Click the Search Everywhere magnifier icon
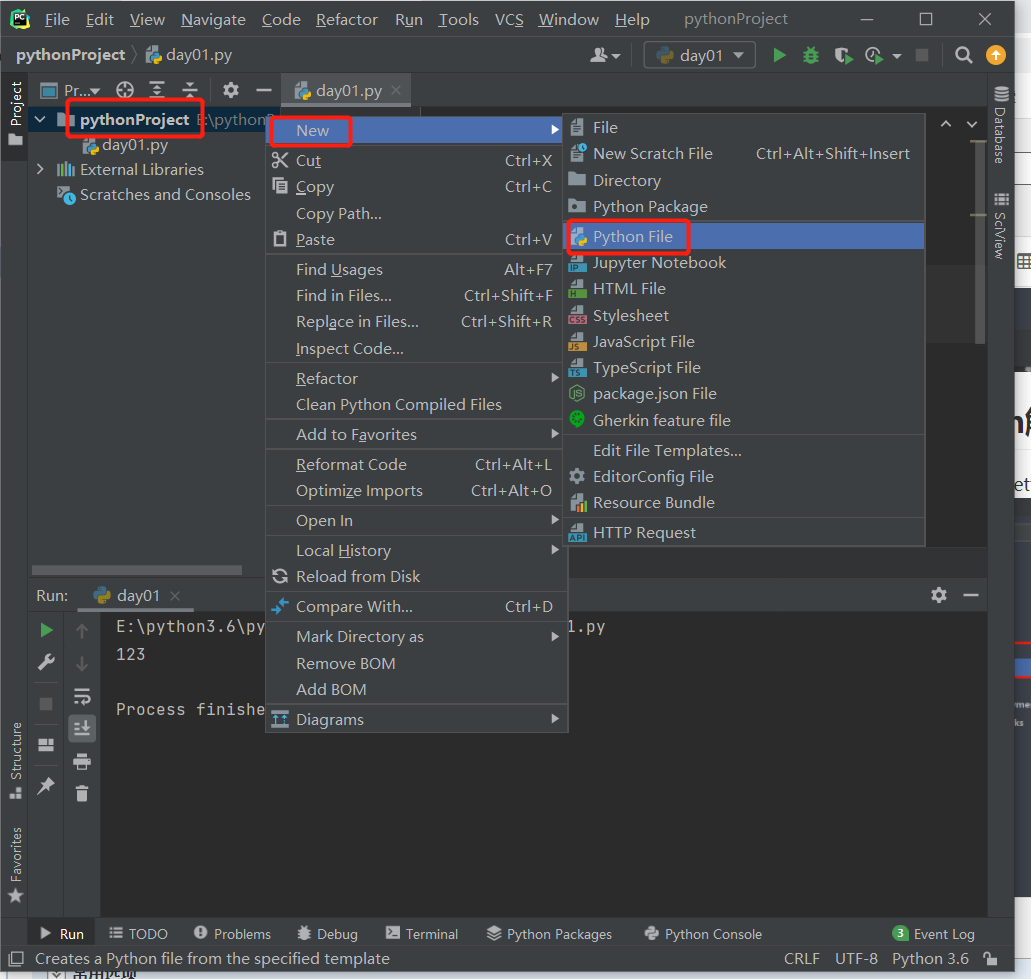Screen dimensions: 1031x979 tap(963, 55)
